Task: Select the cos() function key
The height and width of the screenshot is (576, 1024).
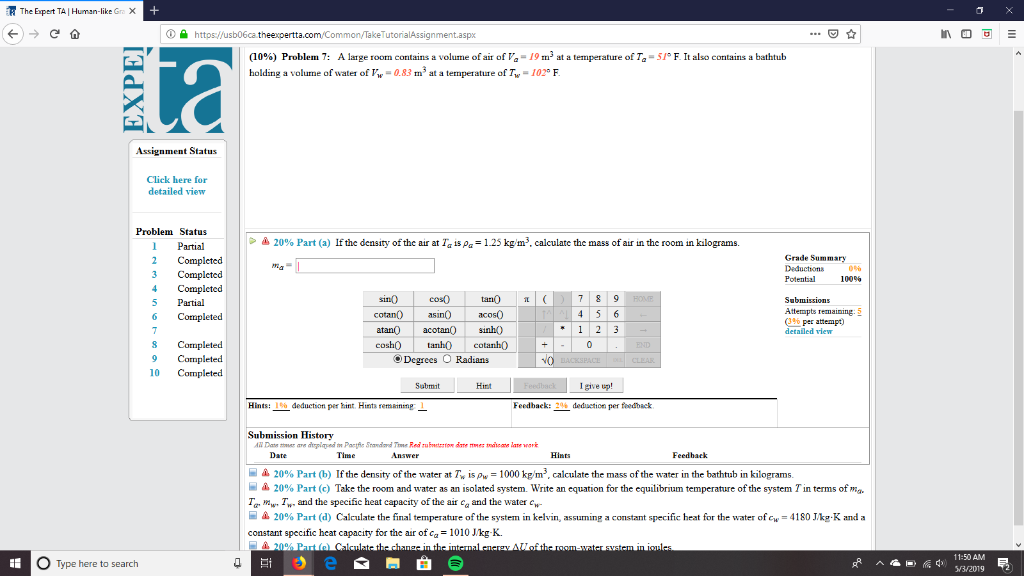Action: pyautogui.click(x=440, y=298)
